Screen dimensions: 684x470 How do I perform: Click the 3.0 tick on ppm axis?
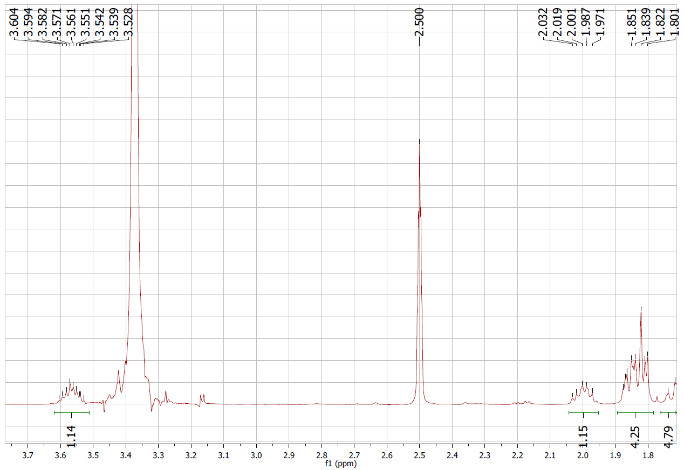click(x=256, y=453)
